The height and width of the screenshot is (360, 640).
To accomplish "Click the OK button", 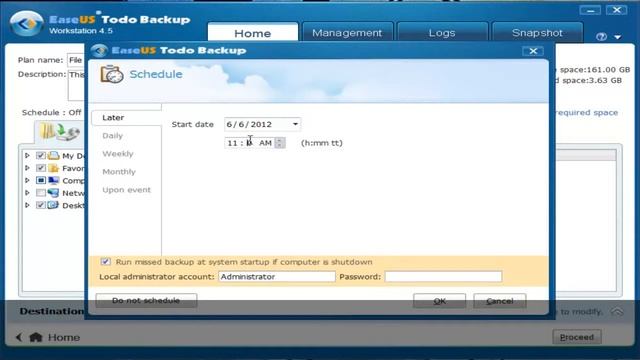I will click(x=439, y=301).
